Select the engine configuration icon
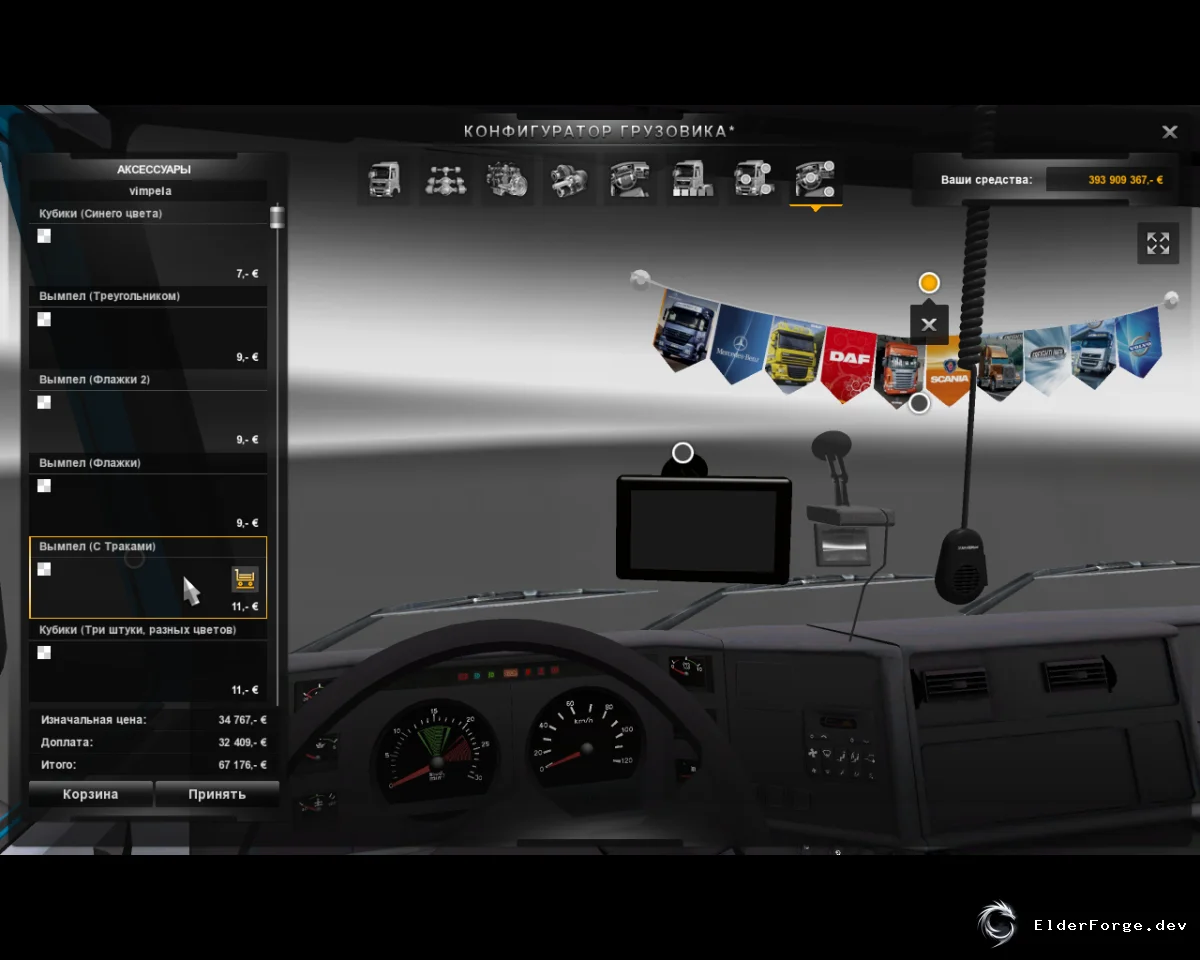Viewport: 1200px width, 960px height. coord(507,180)
